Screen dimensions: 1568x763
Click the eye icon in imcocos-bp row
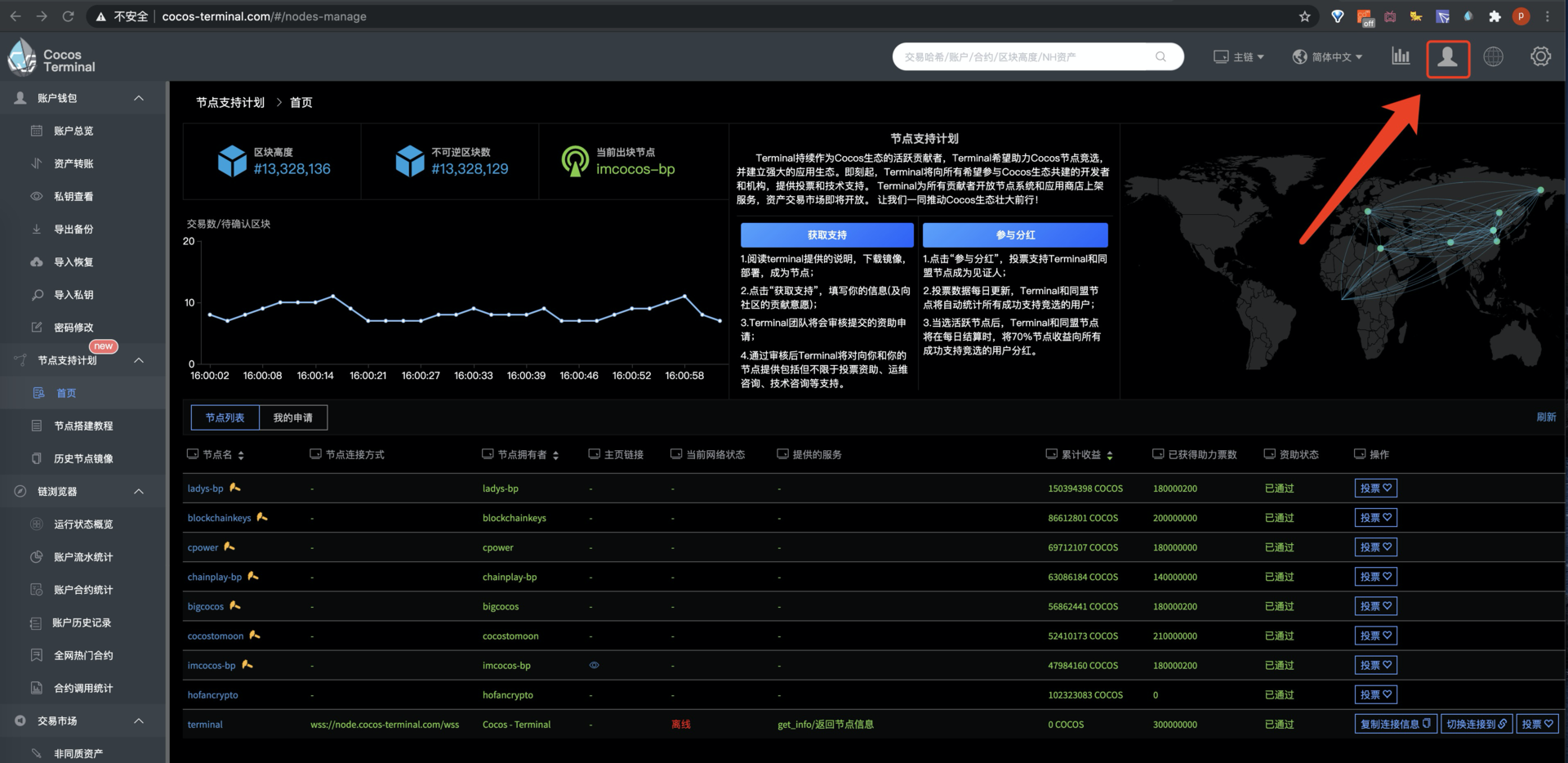point(594,665)
